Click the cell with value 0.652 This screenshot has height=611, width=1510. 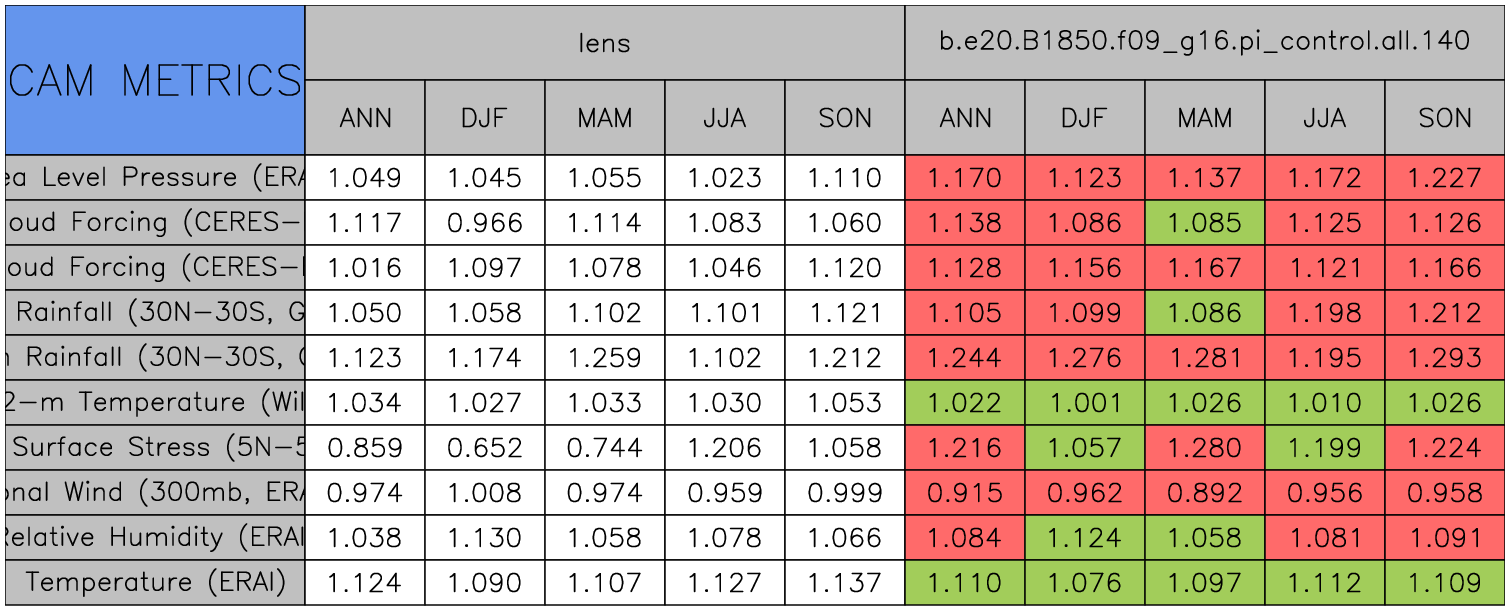tap(485, 447)
